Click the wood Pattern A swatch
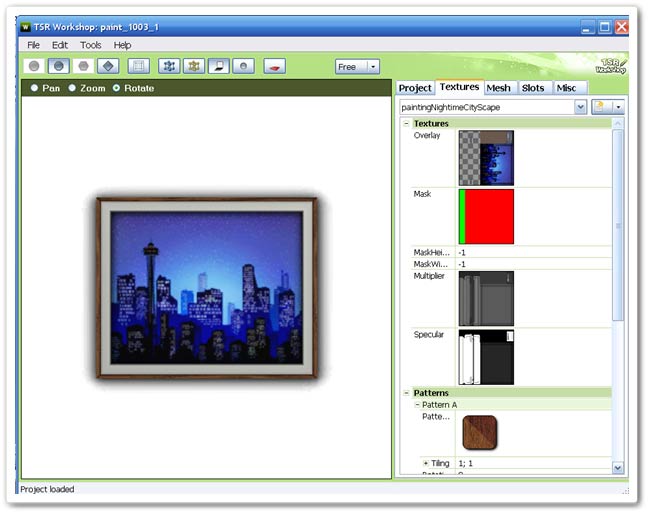 click(479, 432)
